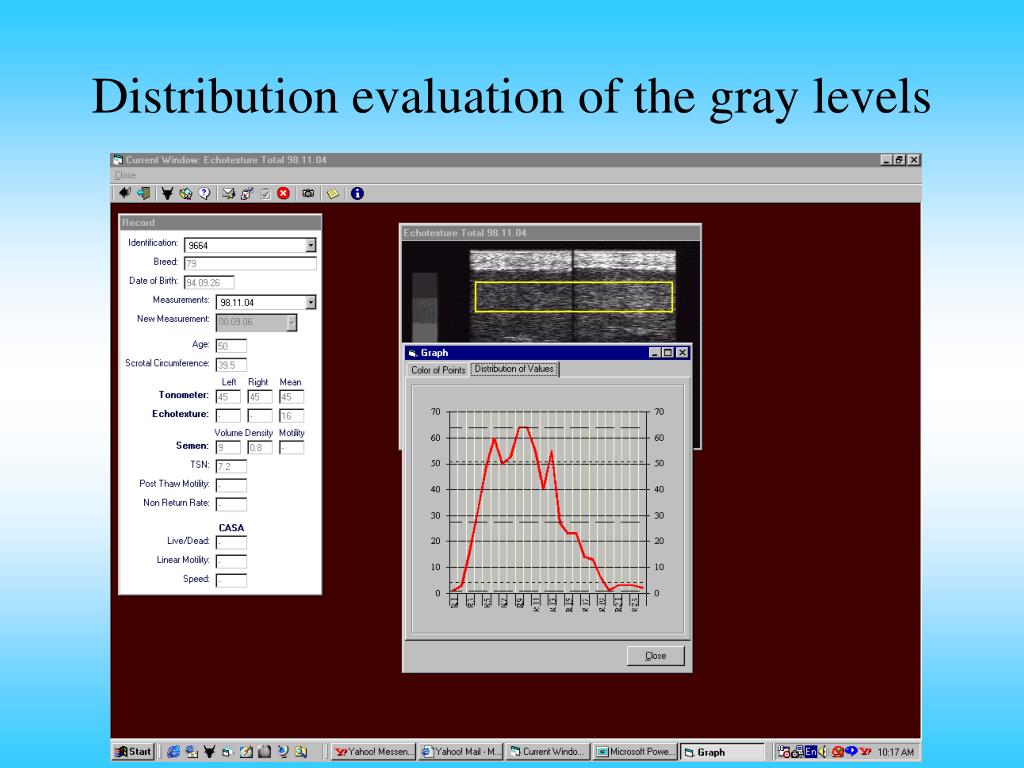Click the envelope mail toolbar icon
The height and width of the screenshot is (768, 1024).
pos(228,193)
